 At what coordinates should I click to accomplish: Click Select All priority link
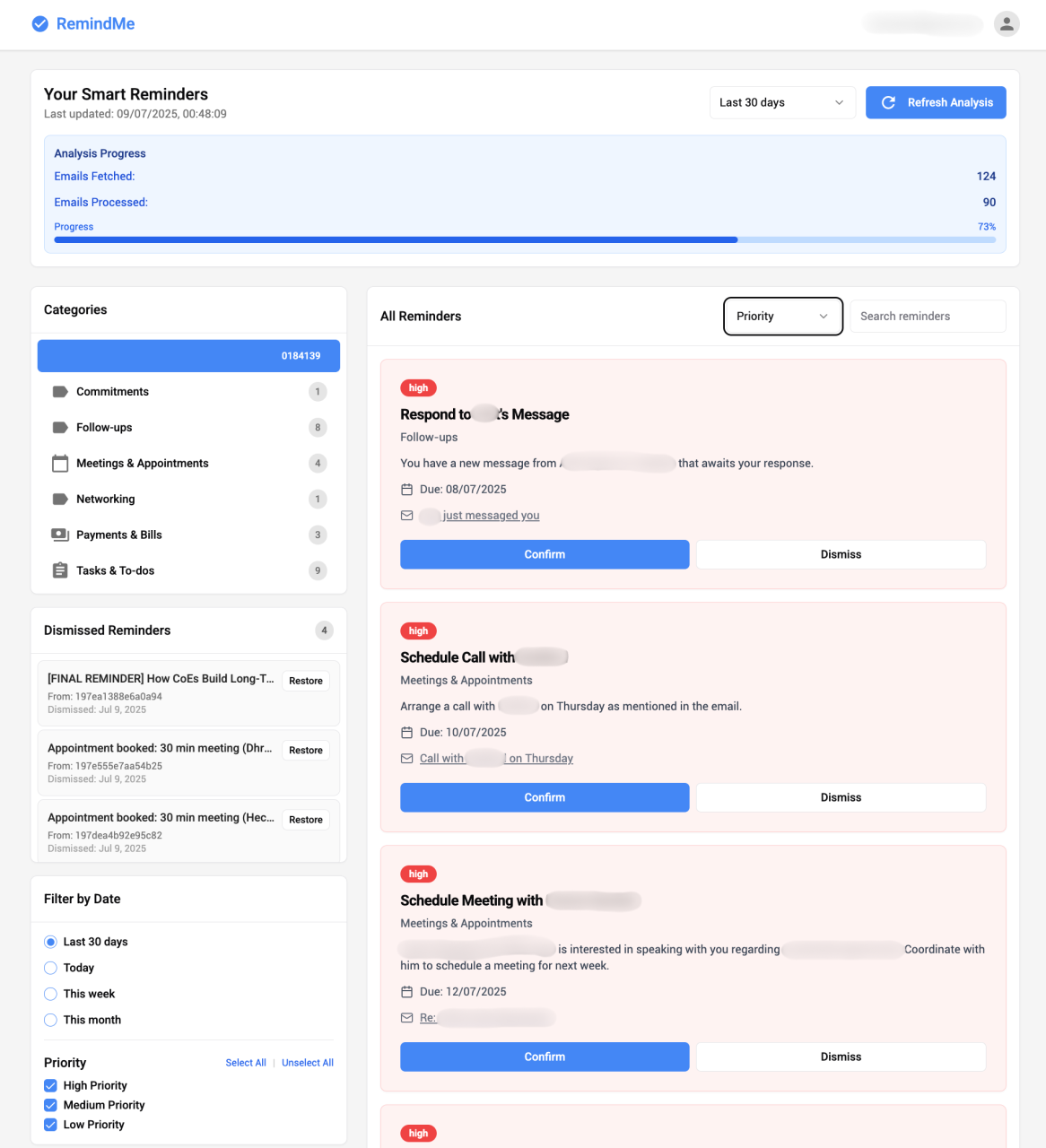[246, 1063]
